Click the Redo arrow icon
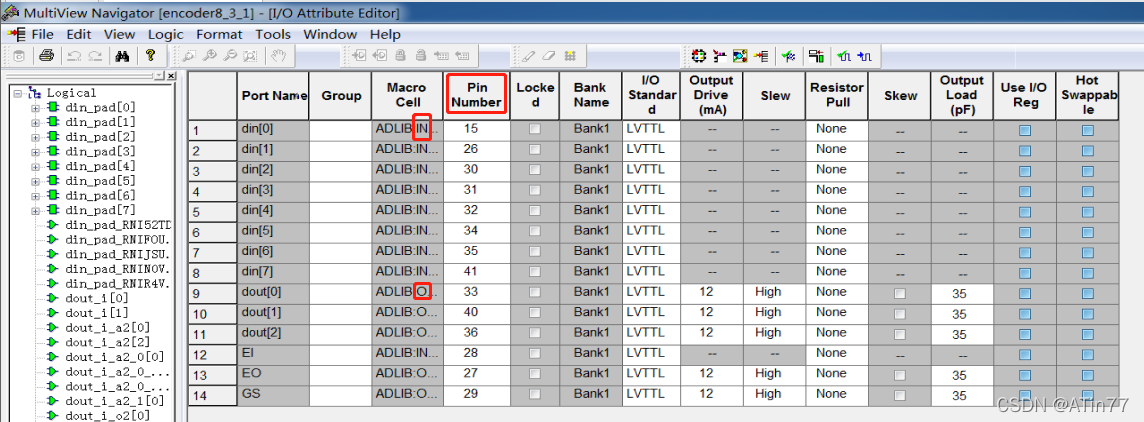This screenshot has width=1144, height=422. tap(95, 55)
